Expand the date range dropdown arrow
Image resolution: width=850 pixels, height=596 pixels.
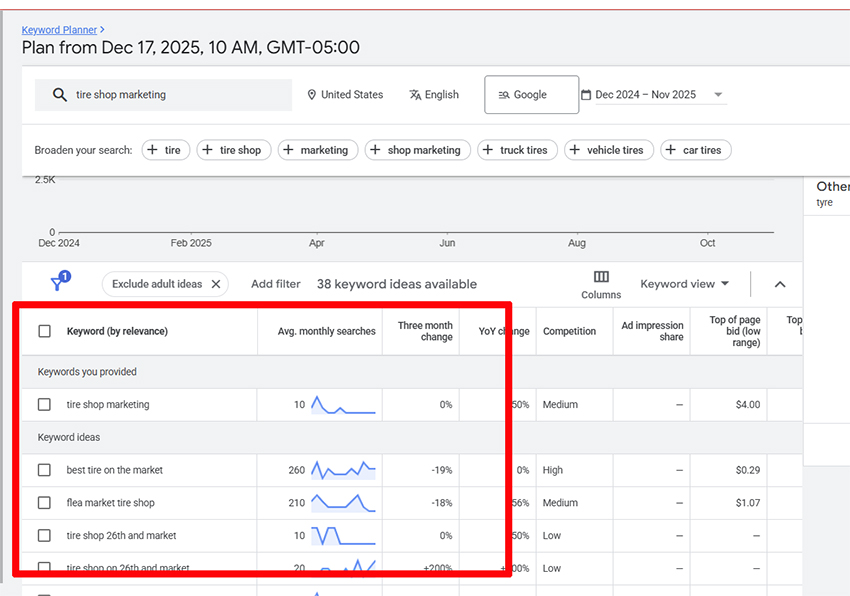click(718, 95)
